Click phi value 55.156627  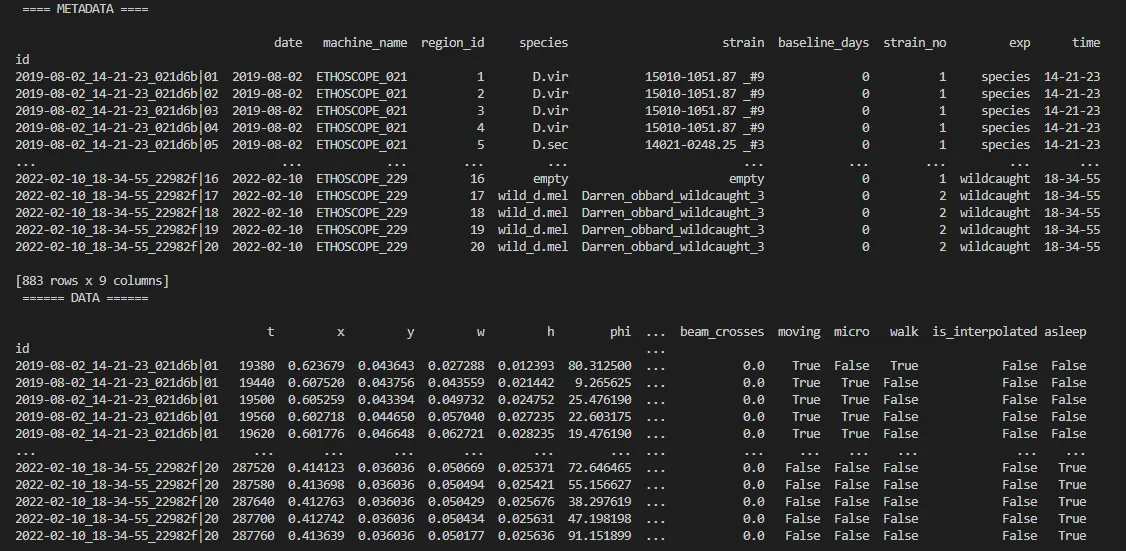click(x=600, y=484)
